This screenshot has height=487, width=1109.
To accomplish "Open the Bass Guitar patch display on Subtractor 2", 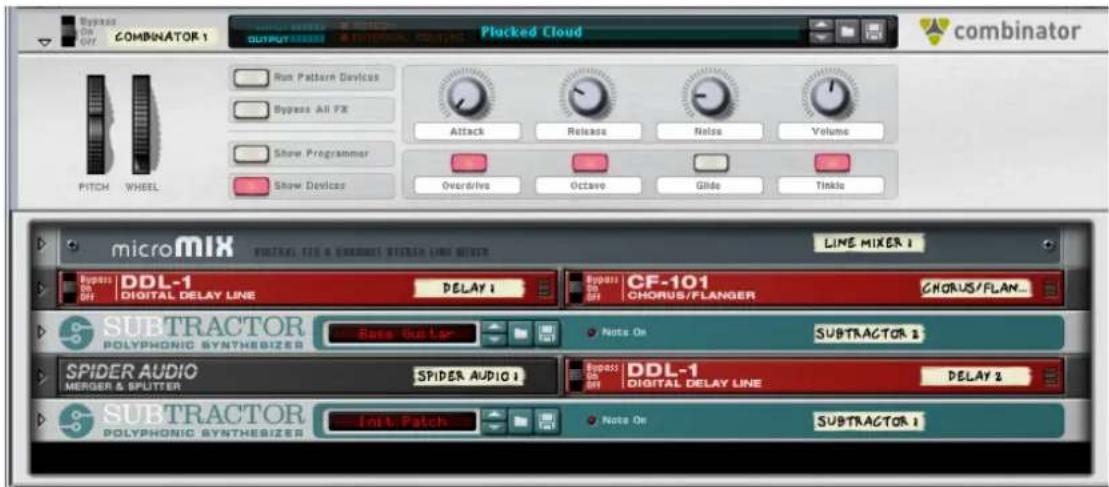I will tap(402, 334).
